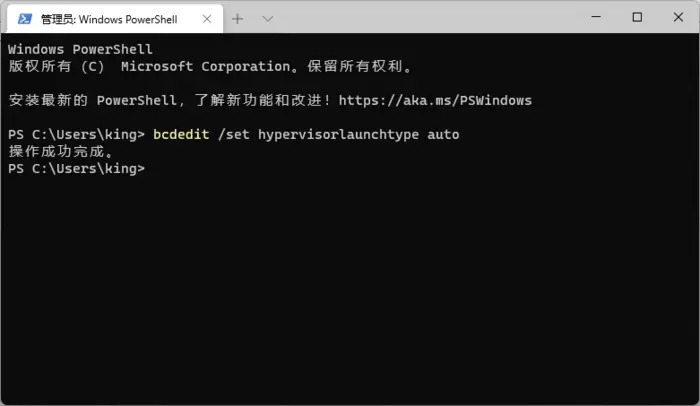Select the 管理员: Windows PowerShell tab
Viewport: 700px width, 406px height.
point(110,19)
